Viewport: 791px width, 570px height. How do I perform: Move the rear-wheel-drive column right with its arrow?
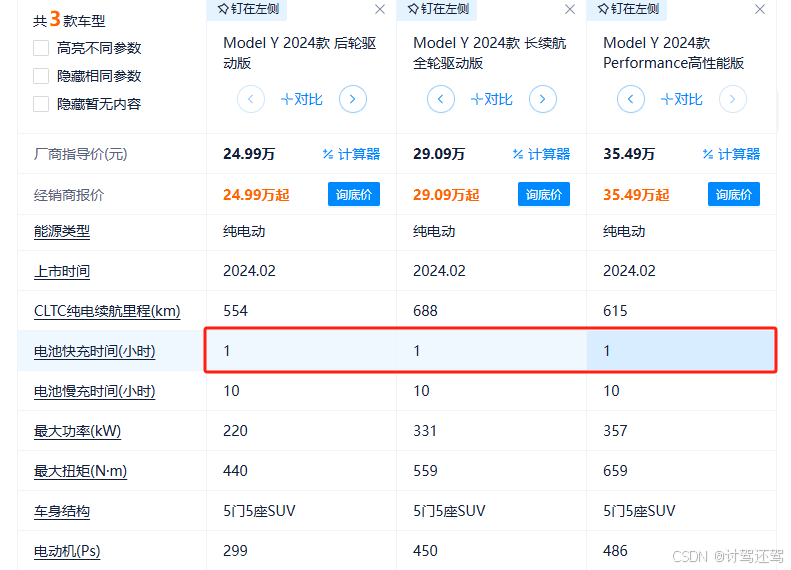[353, 99]
